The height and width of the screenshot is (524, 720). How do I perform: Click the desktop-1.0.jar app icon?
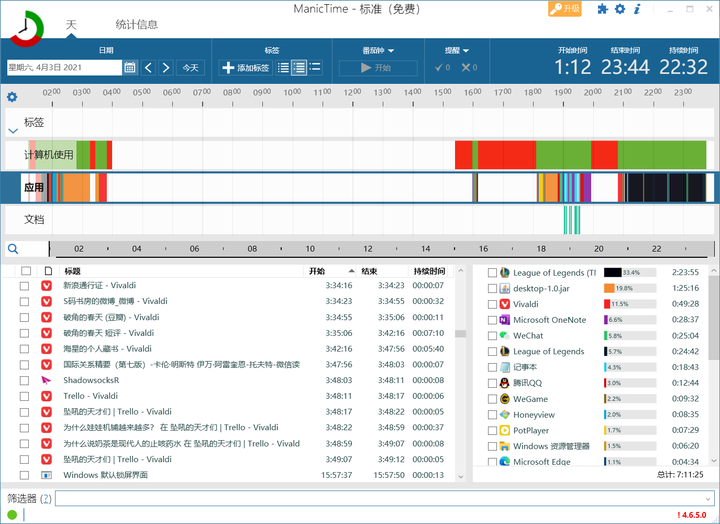[505, 288]
